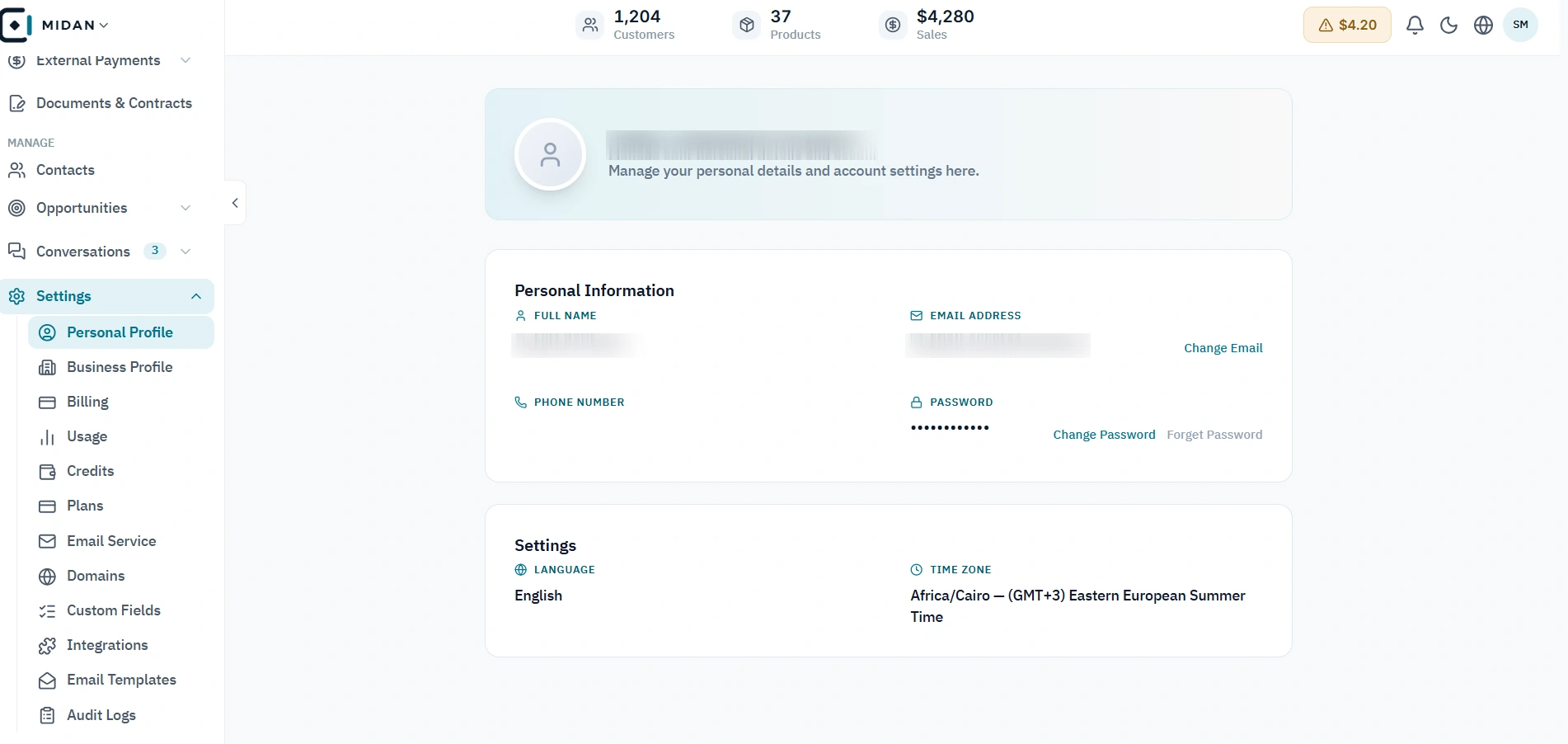Click the Change Email link
The width and height of the screenshot is (1568, 744).
(x=1223, y=348)
